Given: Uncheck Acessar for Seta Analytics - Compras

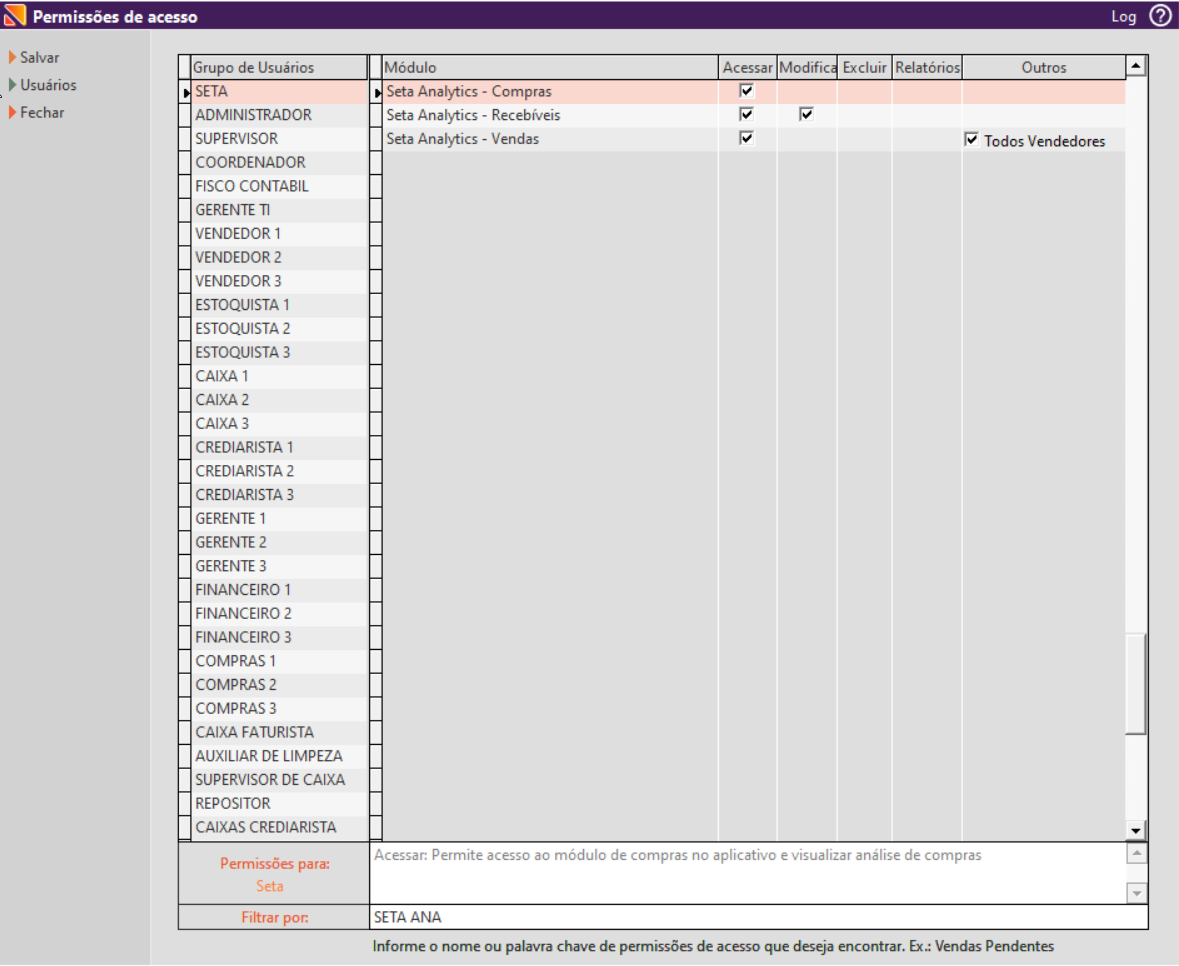Looking at the screenshot, I should coord(746,91).
